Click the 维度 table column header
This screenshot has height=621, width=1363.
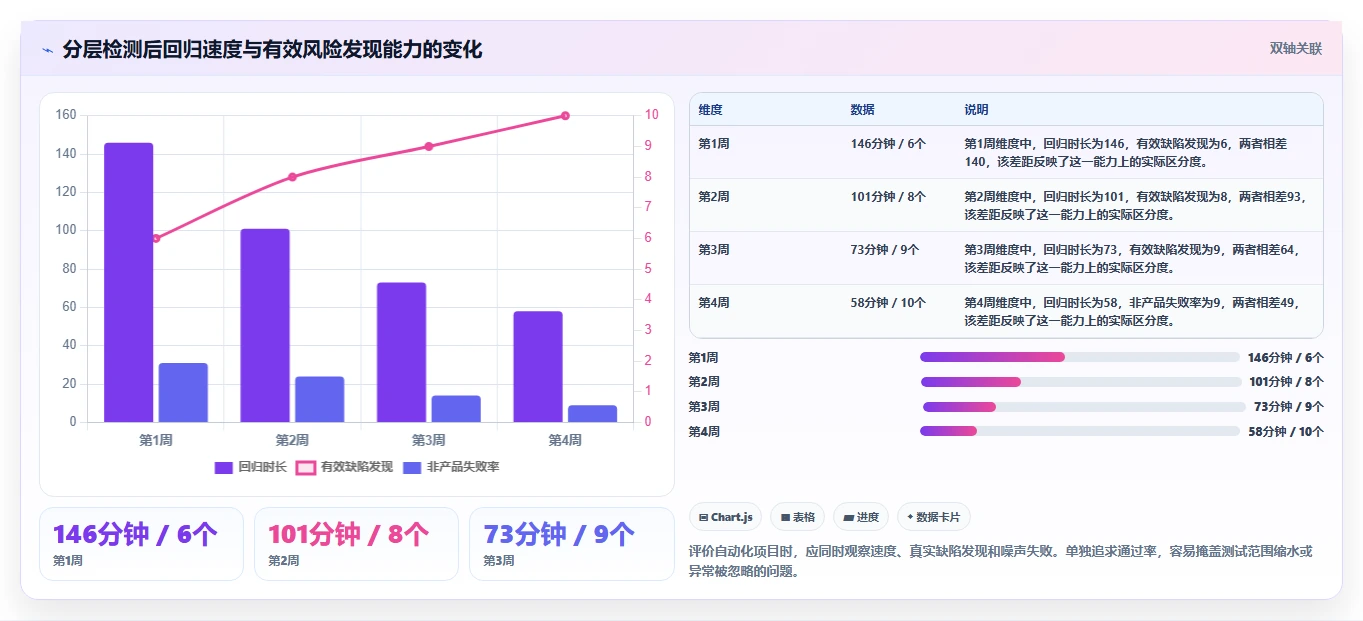tap(710, 109)
